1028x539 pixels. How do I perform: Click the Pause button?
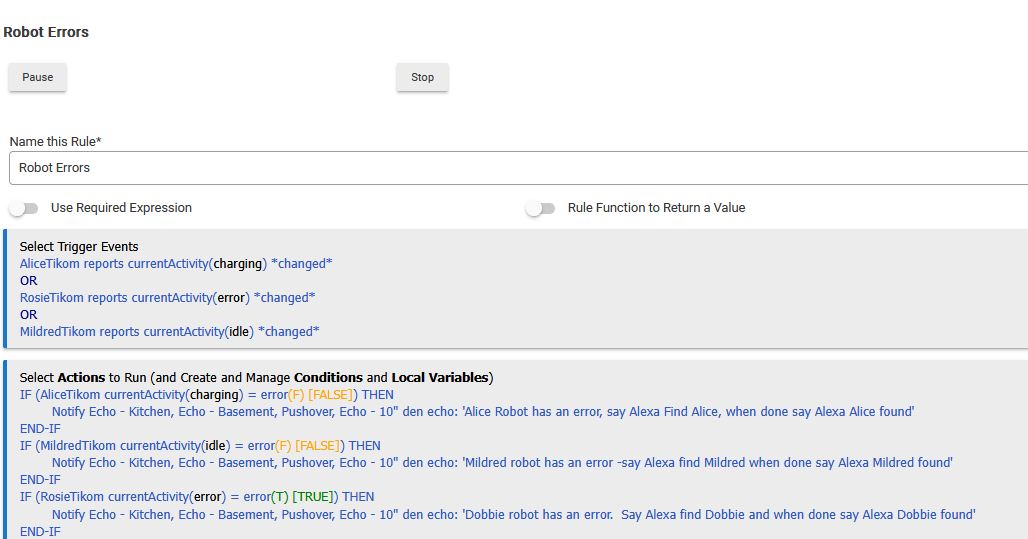pyautogui.click(x=38, y=78)
